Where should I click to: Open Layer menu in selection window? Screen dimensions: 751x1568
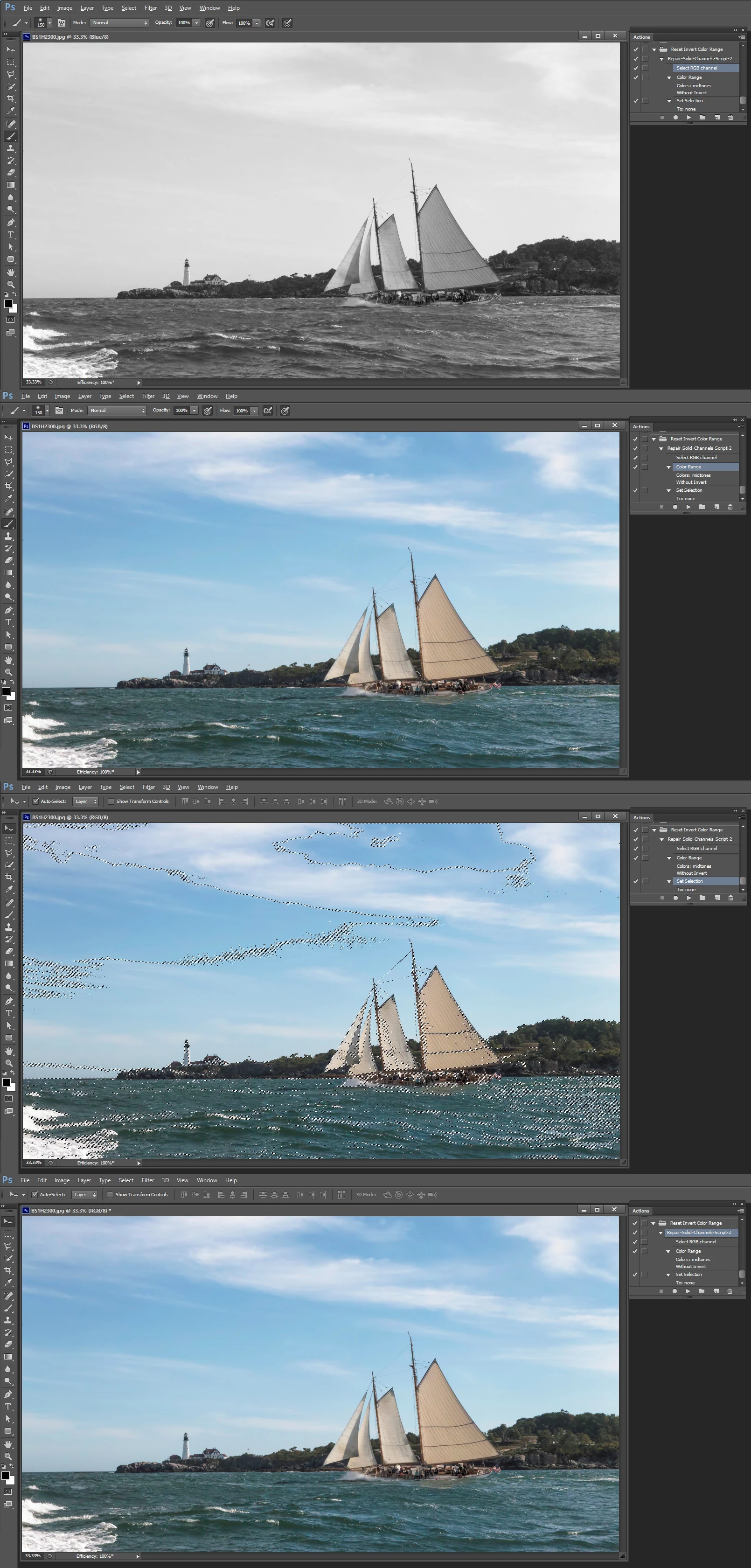coord(85,787)
